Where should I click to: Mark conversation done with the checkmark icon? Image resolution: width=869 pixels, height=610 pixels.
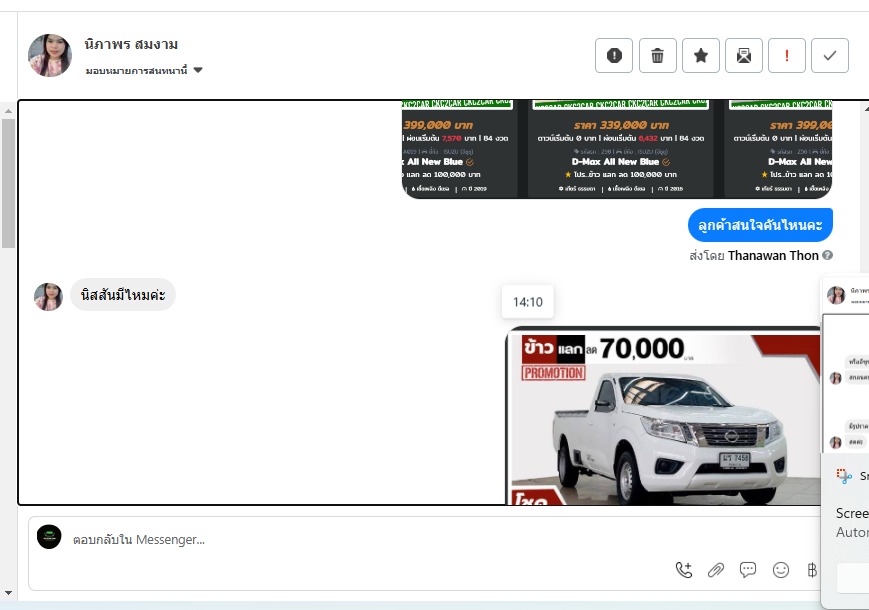point(830,55)
